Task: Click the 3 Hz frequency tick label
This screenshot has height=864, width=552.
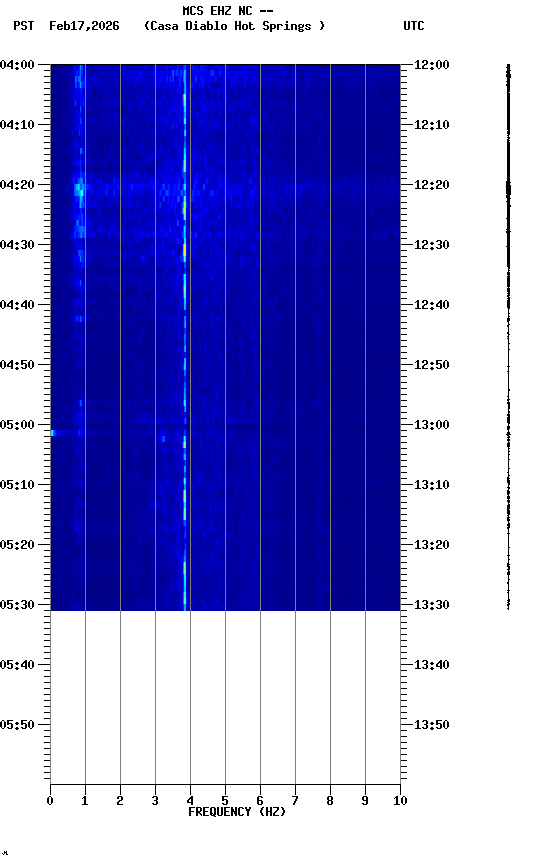Action: point(155,801)
